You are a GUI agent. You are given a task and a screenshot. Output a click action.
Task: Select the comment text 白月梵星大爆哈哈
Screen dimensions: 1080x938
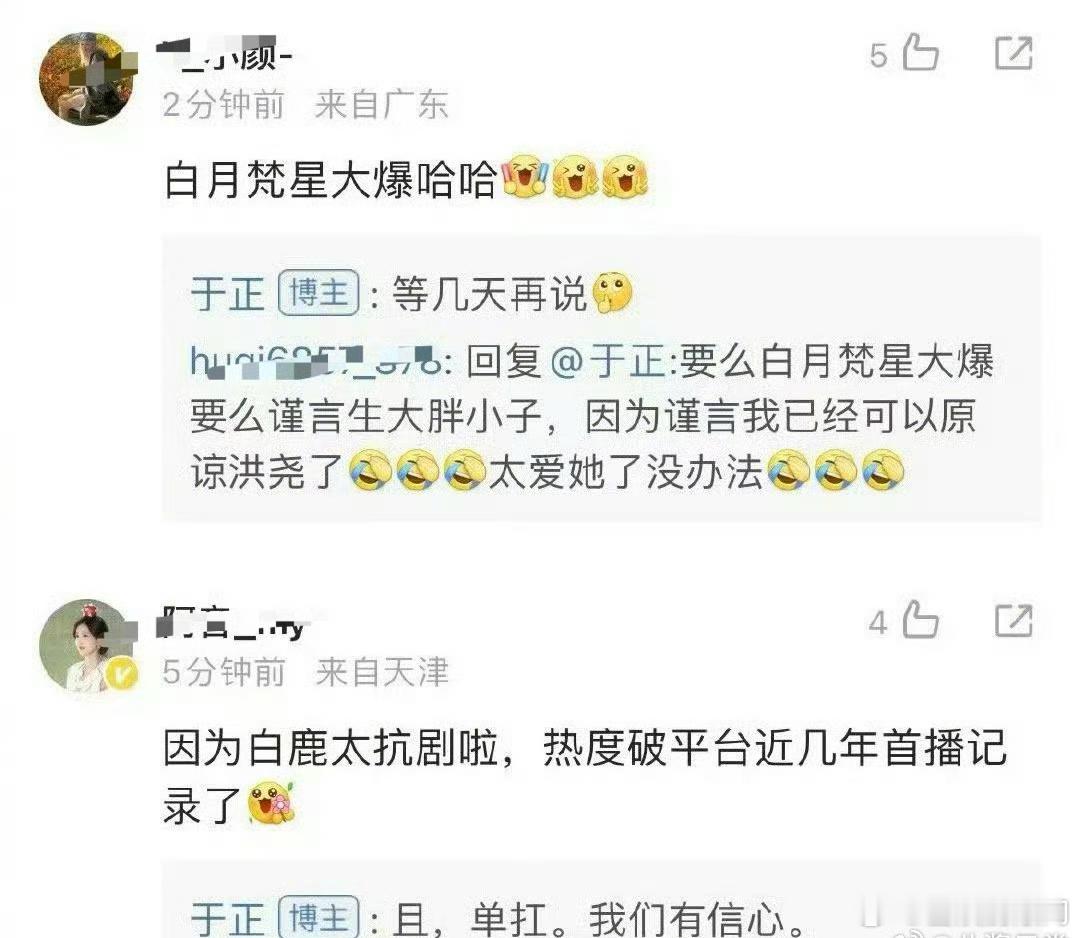(330, 180)
